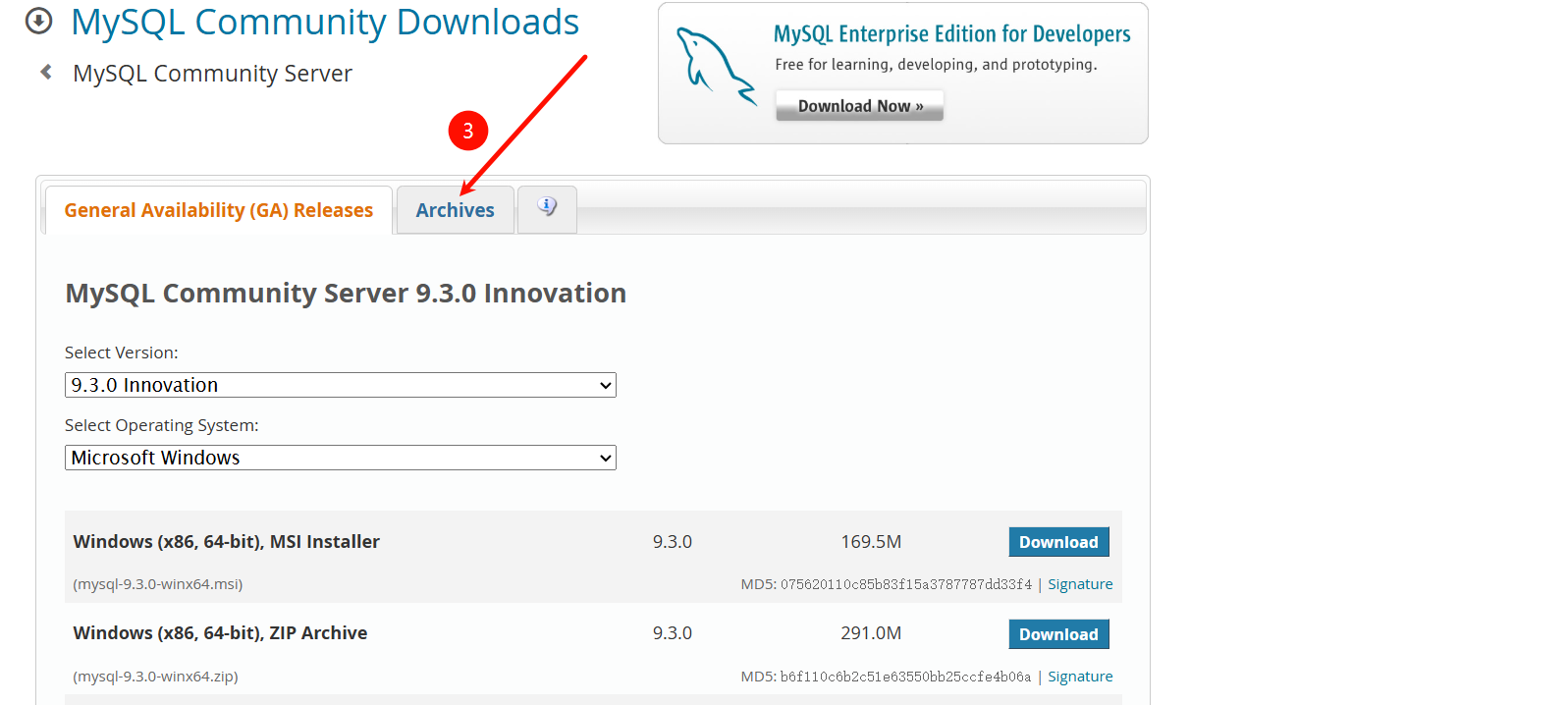Go to MySQL Community Server breadcrumb text
1568x705 pixels.
[x=212, y=74]
